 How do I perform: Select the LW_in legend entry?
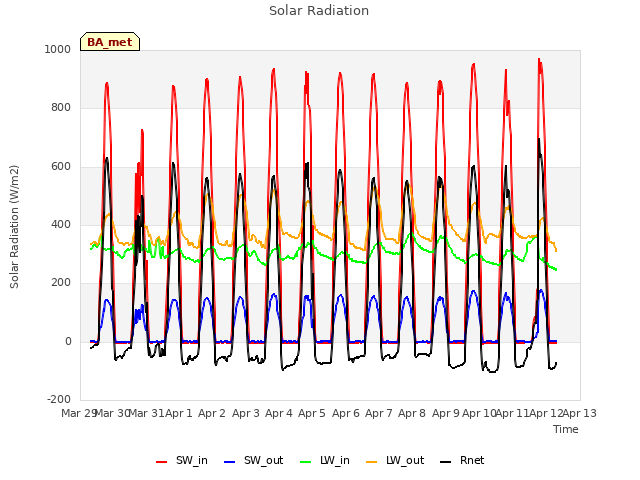324,460
